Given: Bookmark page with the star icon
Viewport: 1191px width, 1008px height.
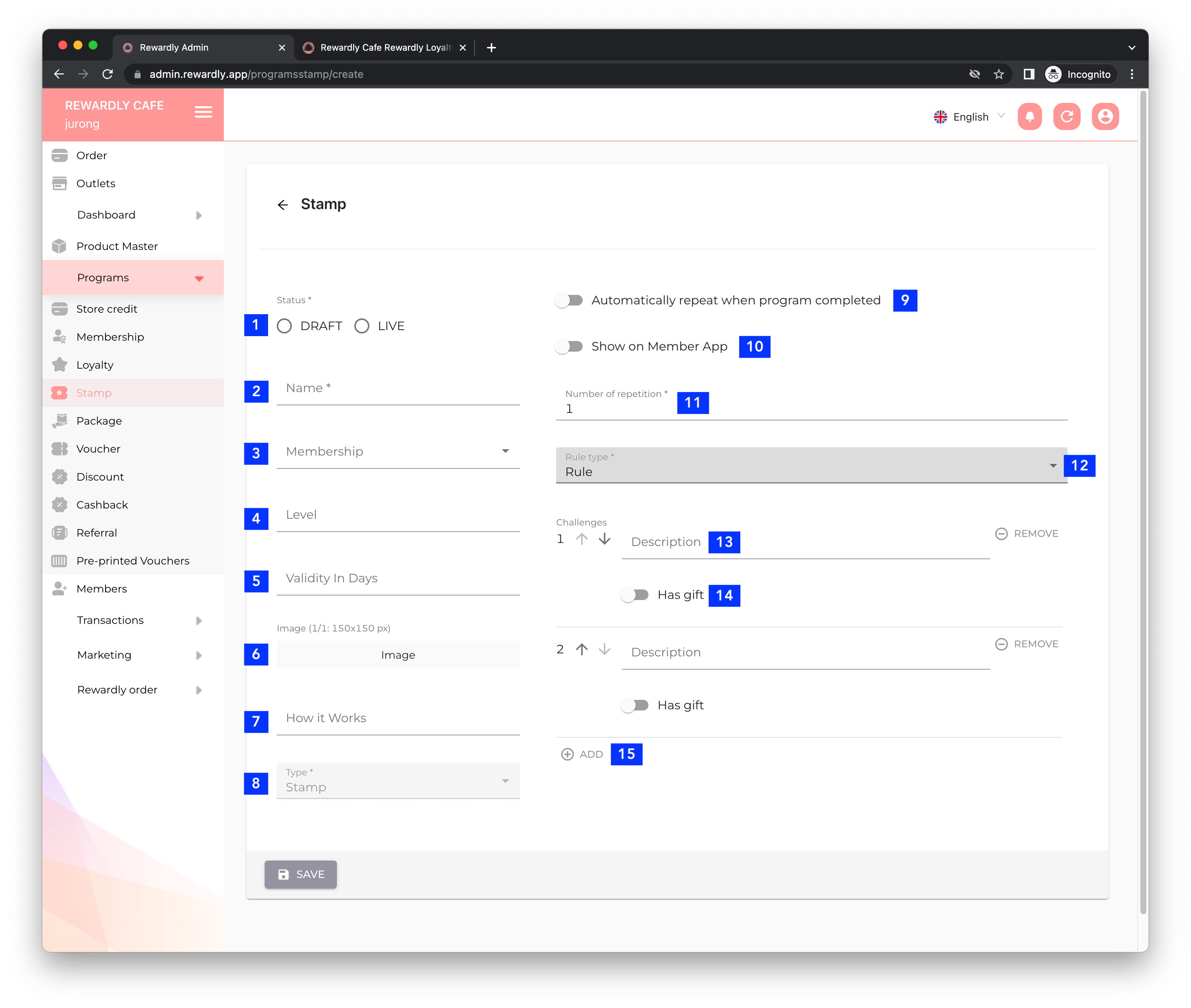Looking at the screenshot, I should pos(999,74).
